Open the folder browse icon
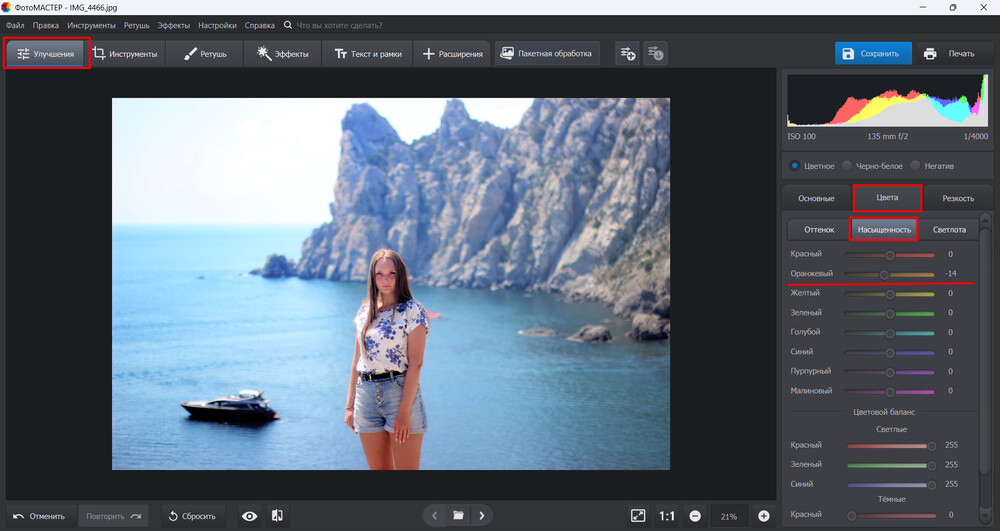 [x=458, y=516]
